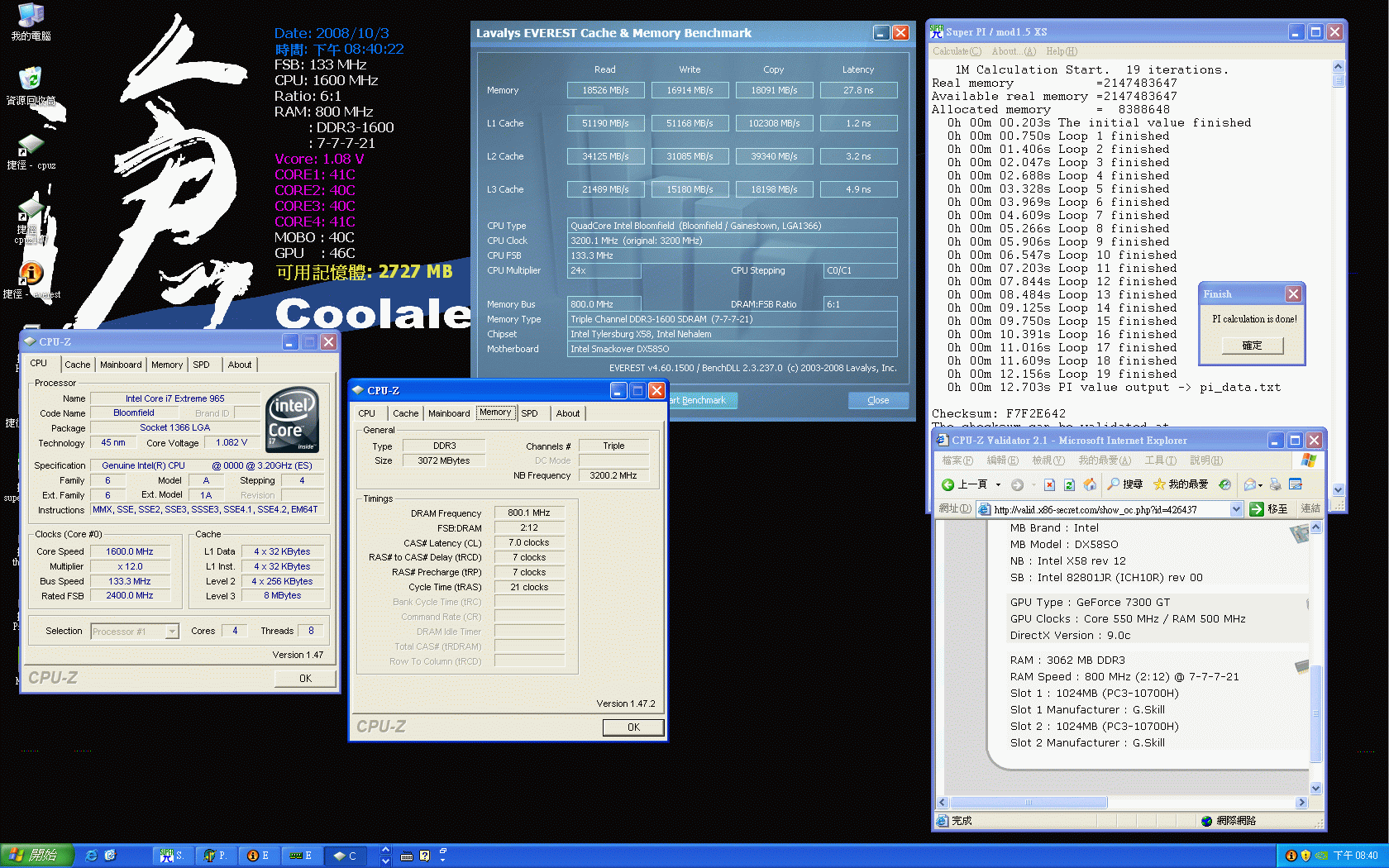Click Core Speed 1600.0 MHz value
Screen dimensions: 1389x868
[130, 551]
